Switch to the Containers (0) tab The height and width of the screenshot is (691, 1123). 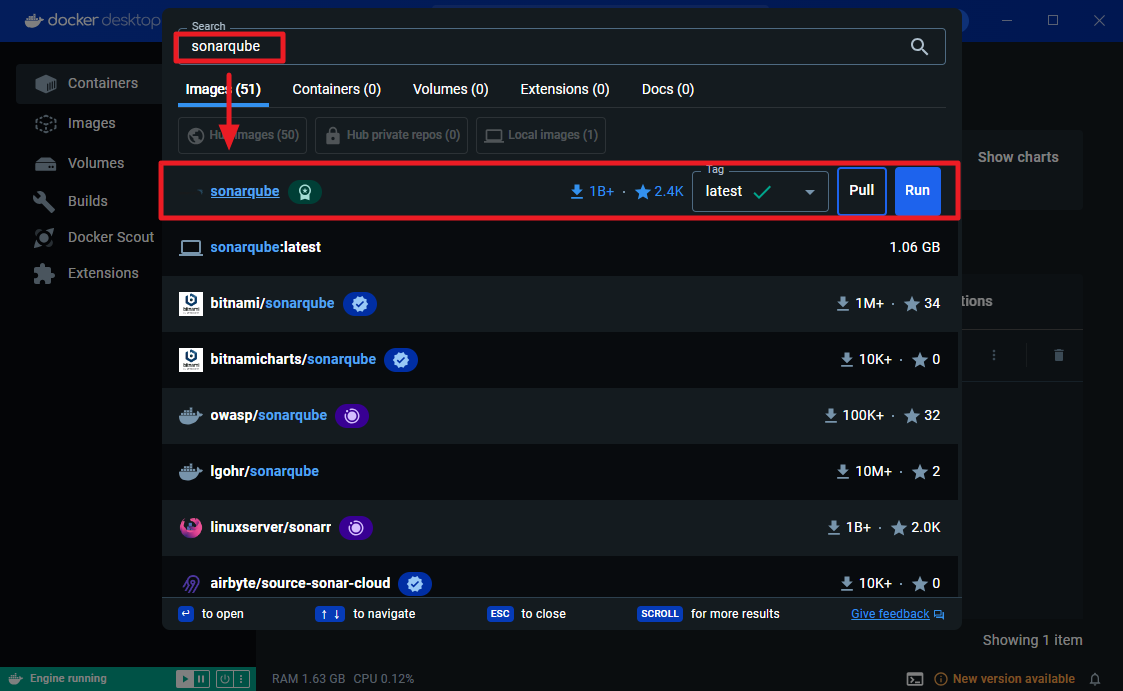pyautogui.click(x=337, y=90)
